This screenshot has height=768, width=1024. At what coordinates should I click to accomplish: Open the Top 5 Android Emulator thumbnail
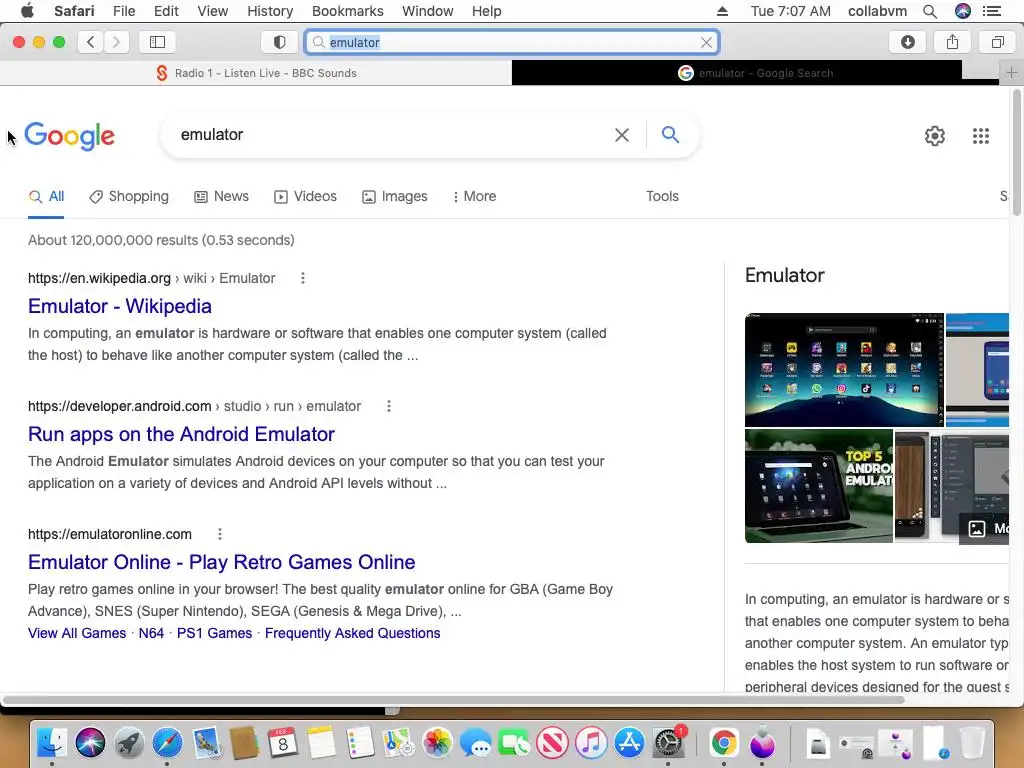tap(818, 486)
